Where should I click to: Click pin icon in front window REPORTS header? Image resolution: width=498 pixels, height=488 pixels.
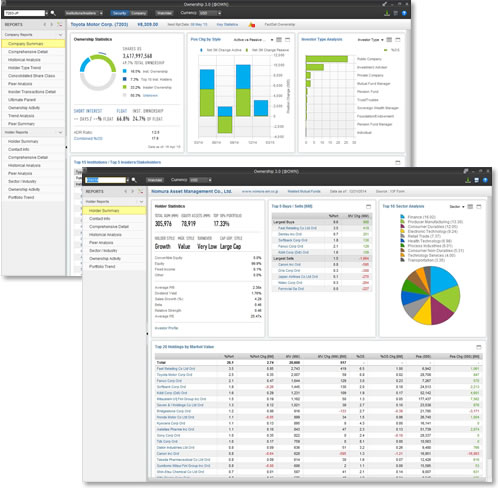141,191
